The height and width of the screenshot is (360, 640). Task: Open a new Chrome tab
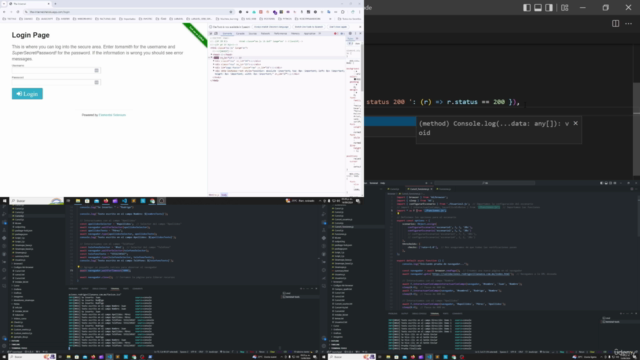(x=55, y=4)
